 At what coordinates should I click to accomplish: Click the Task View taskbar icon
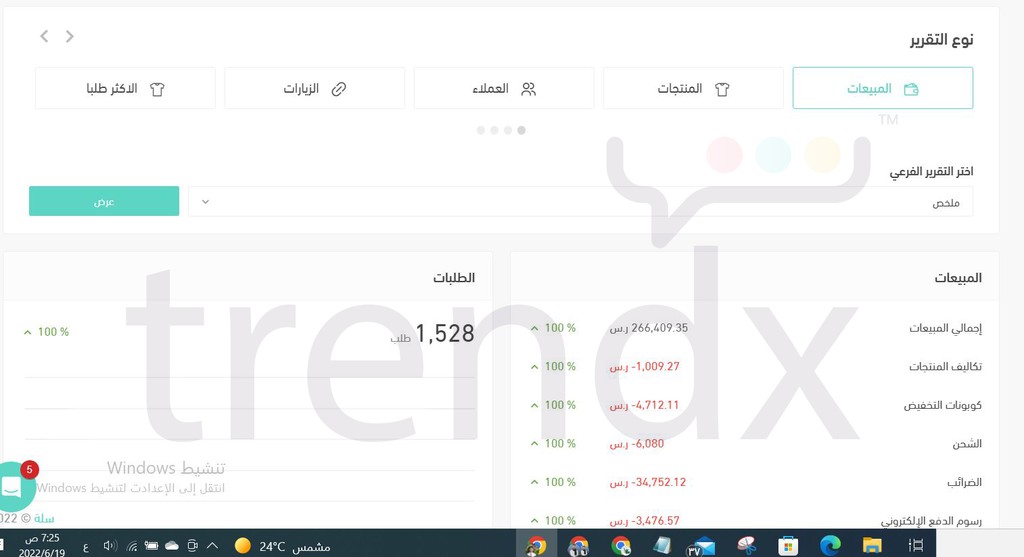click(916, 545)
